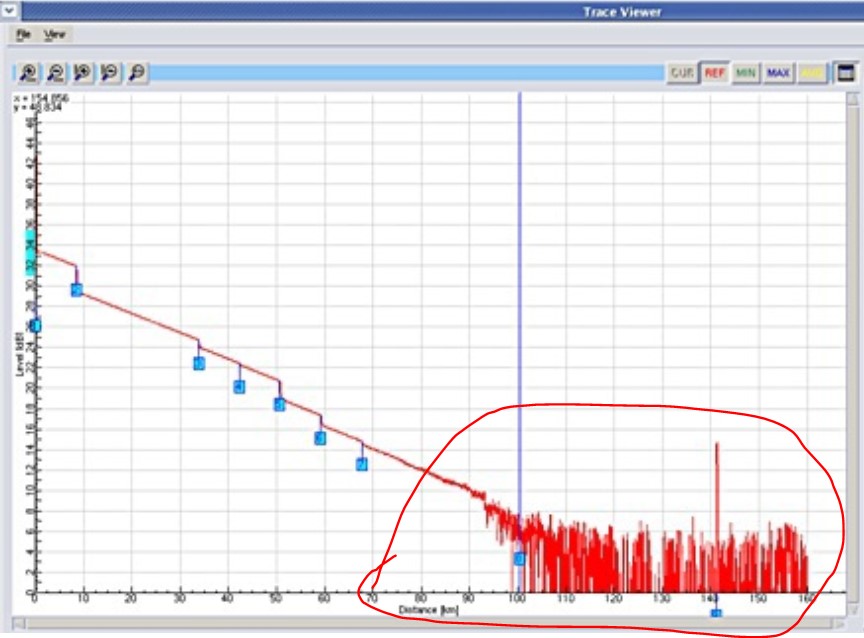The image size is (864, 638).
Task: Click the "Distance [km]" axis label
Action: point(429,610)
